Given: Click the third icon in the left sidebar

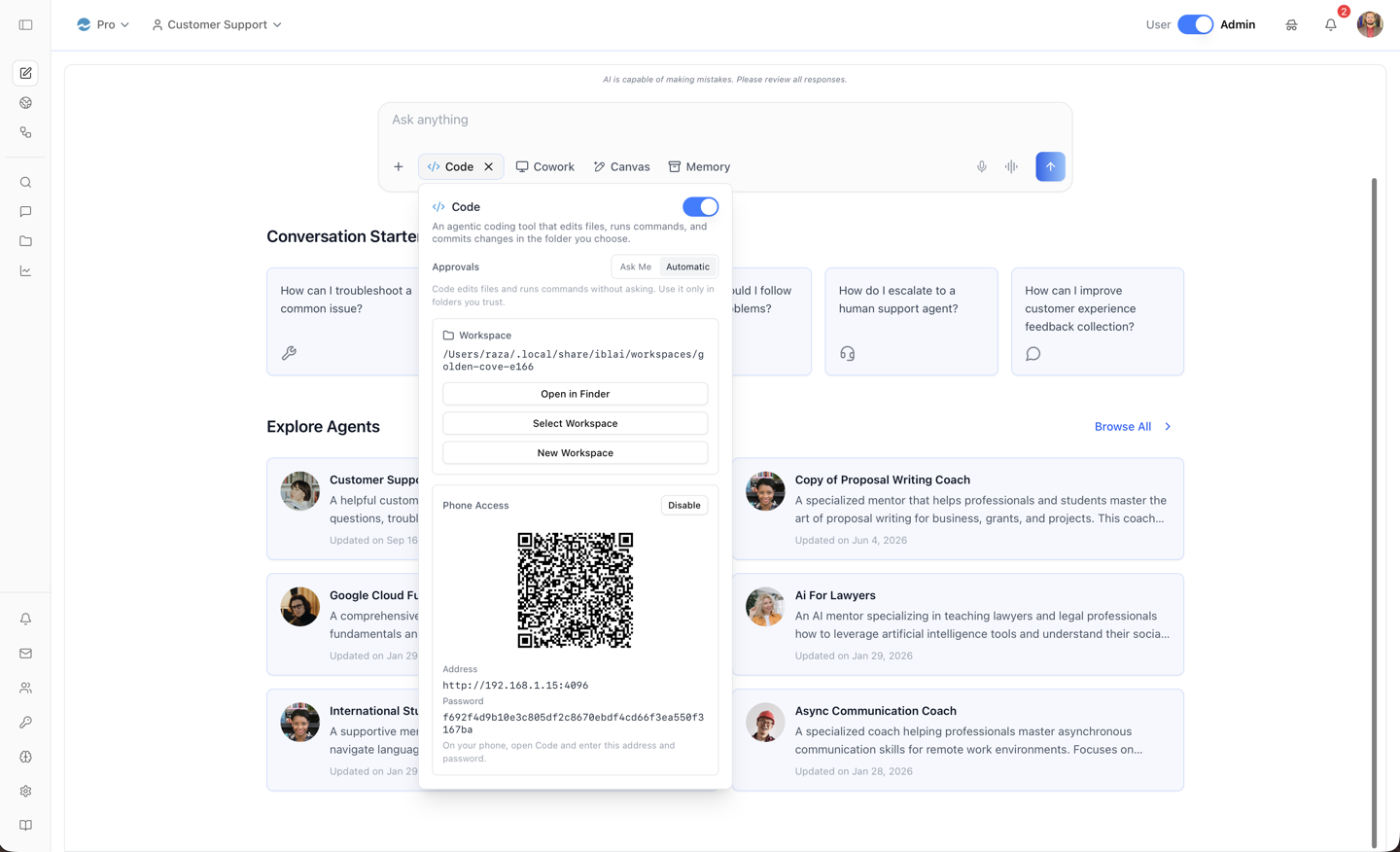Looking at the screenshot, I should click(x=25, y=132).
